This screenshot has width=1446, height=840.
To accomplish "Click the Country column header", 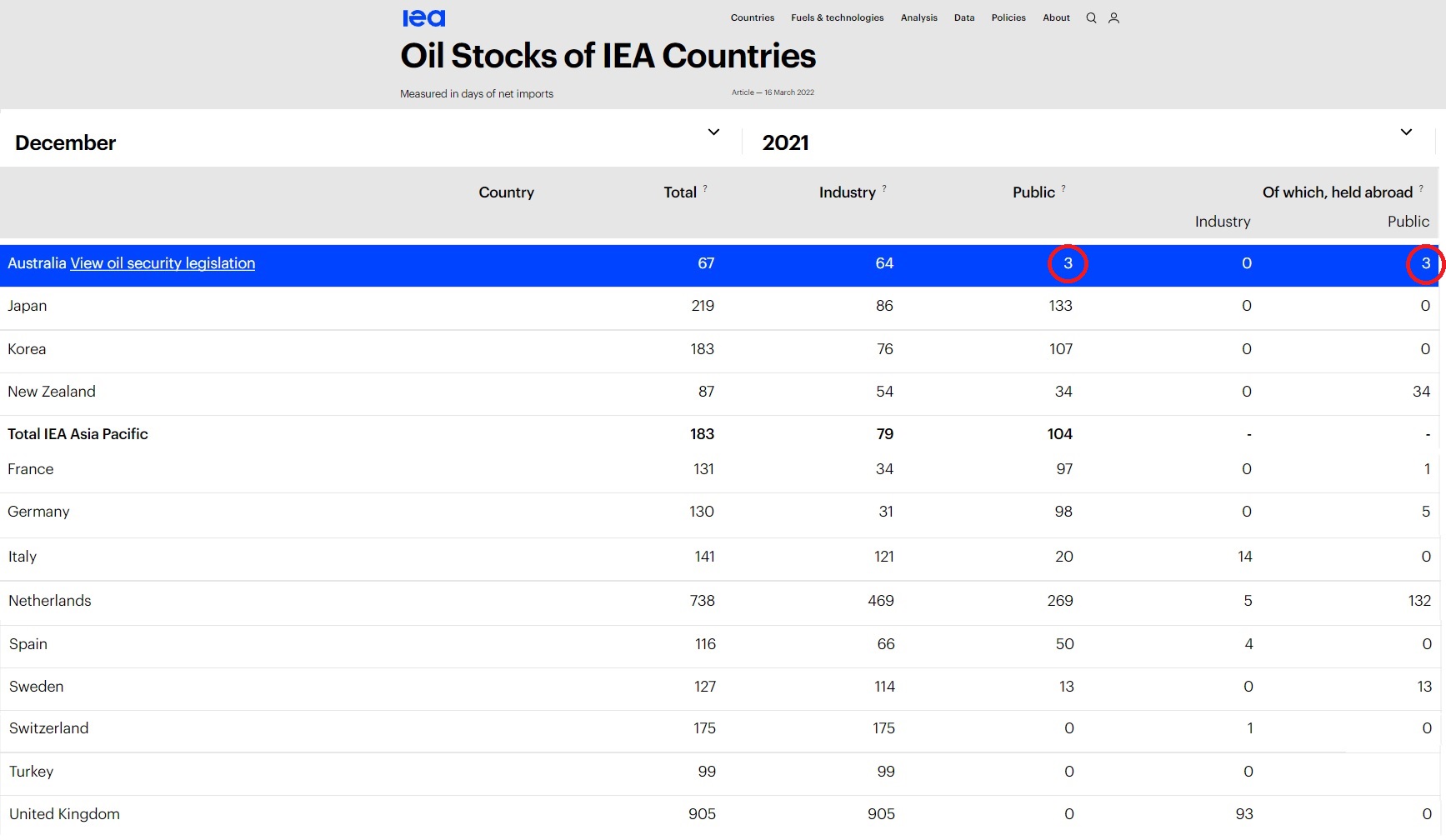I will (506, 192).
